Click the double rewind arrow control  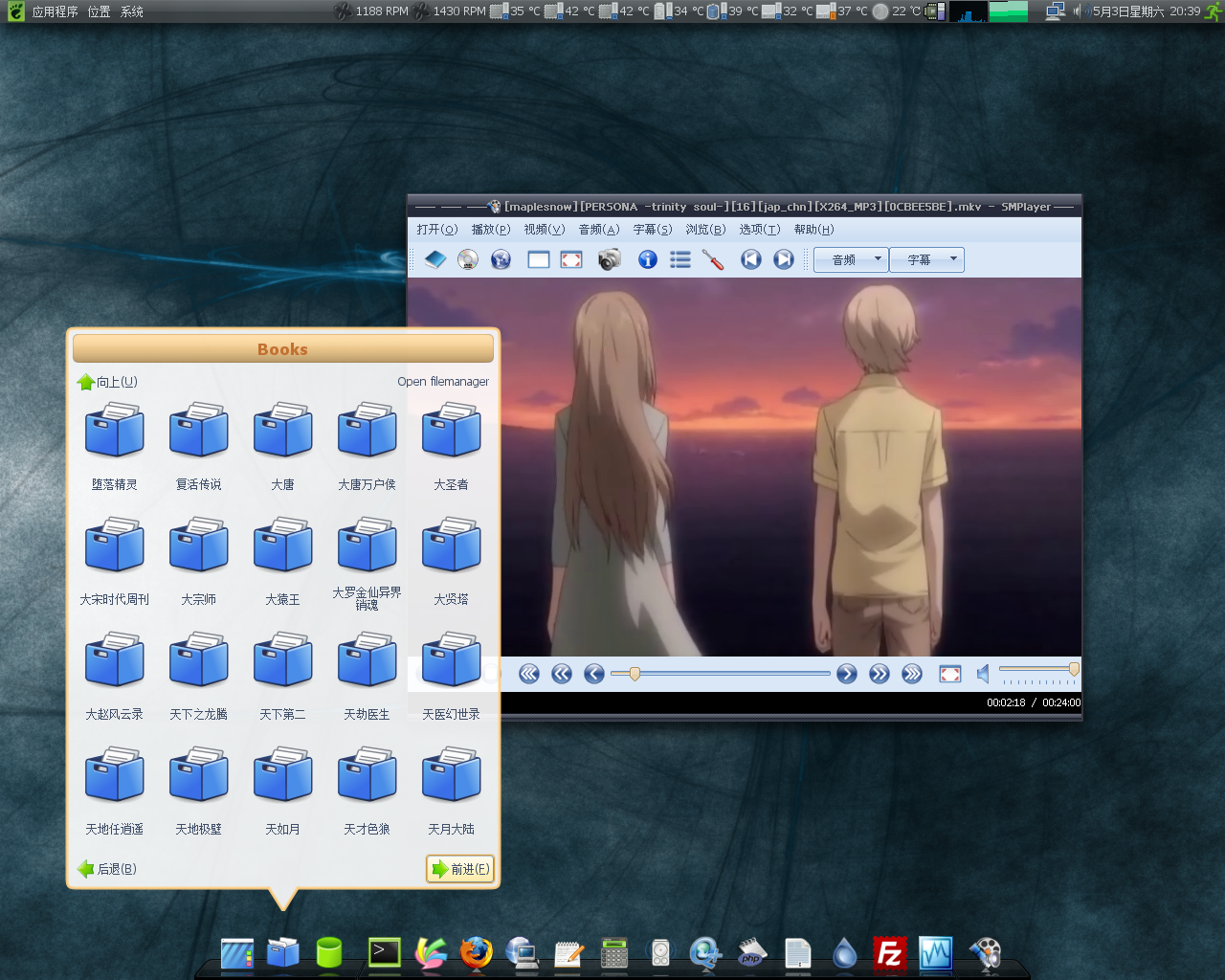(x=562, y=674)
